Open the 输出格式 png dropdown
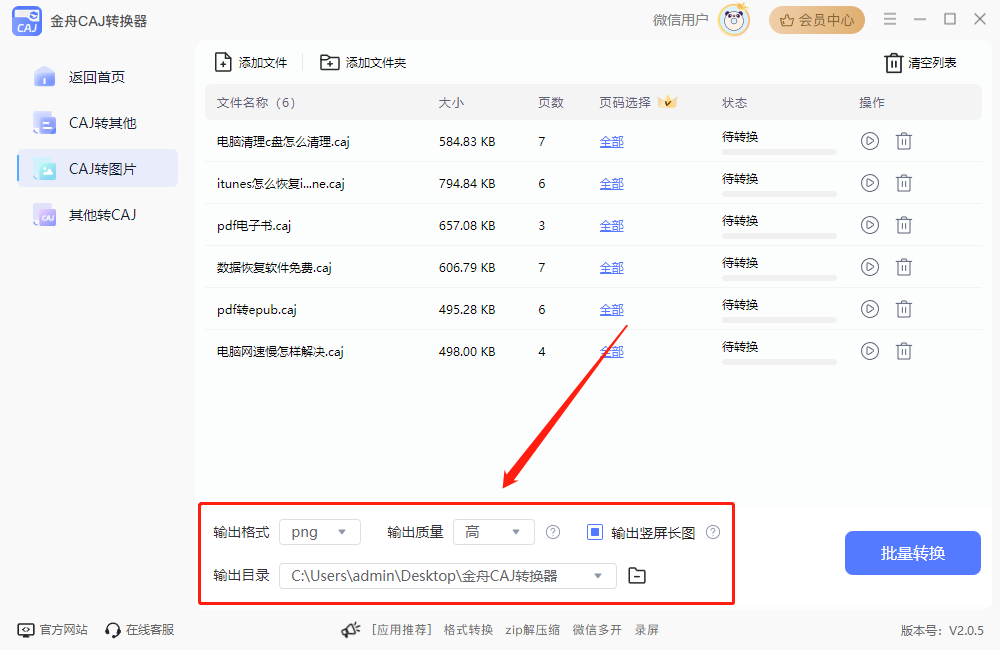The image size is (1000, 650). [x=320, y=532]
